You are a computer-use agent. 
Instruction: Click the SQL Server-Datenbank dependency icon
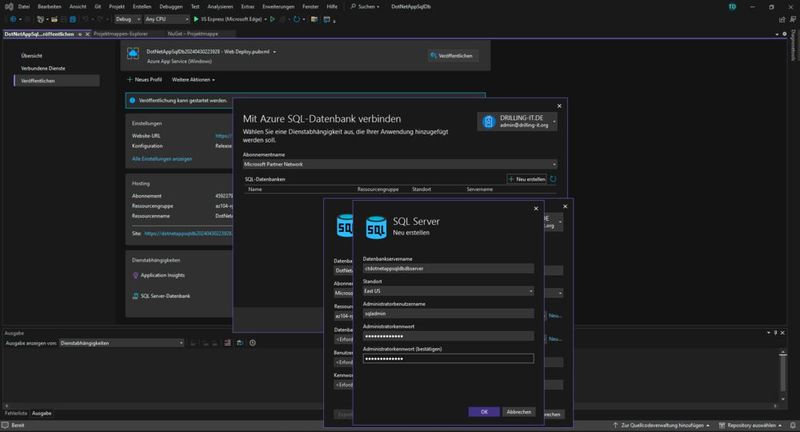137,296
